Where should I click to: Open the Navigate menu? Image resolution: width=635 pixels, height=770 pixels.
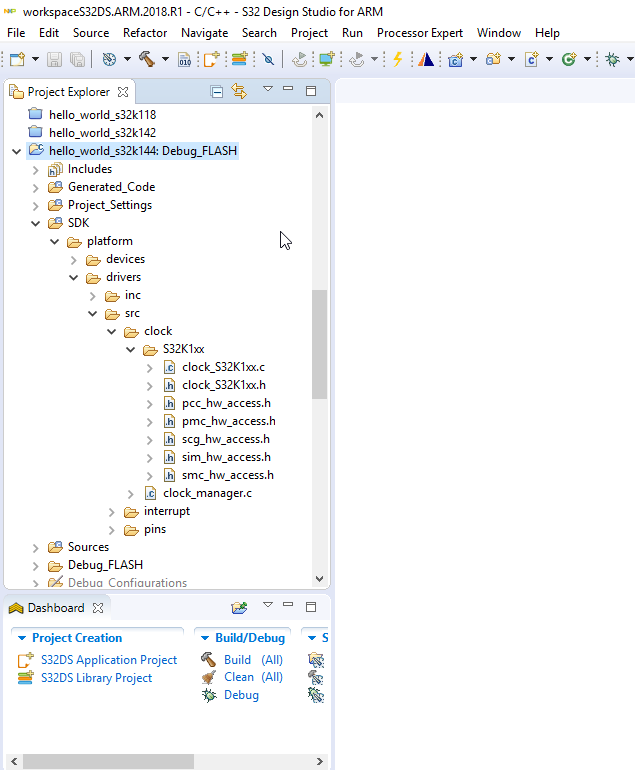(204, 33)
